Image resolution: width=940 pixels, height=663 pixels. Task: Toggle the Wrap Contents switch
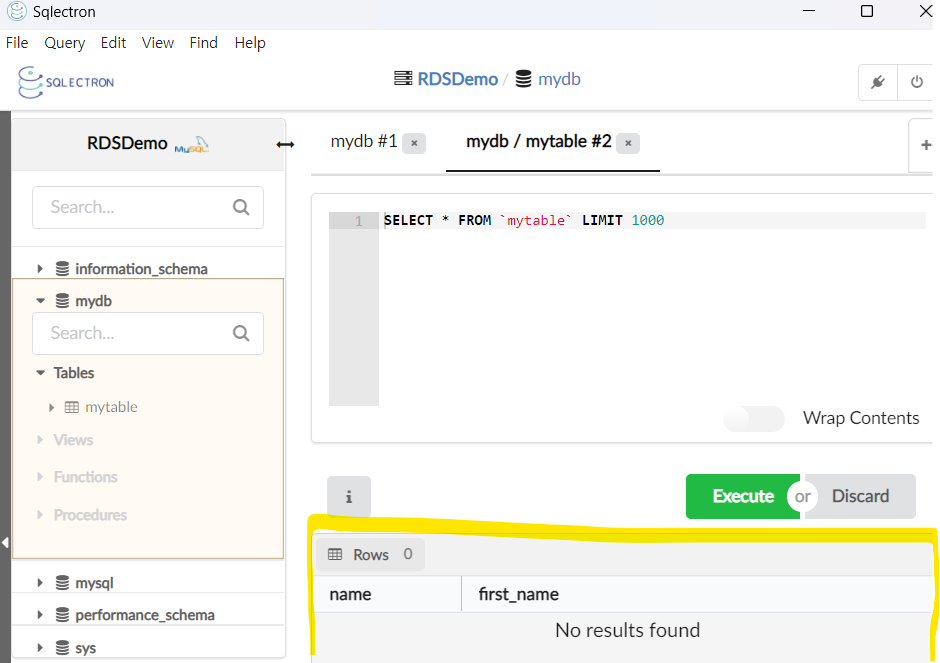pyautogui.click(x=754, y=418)
